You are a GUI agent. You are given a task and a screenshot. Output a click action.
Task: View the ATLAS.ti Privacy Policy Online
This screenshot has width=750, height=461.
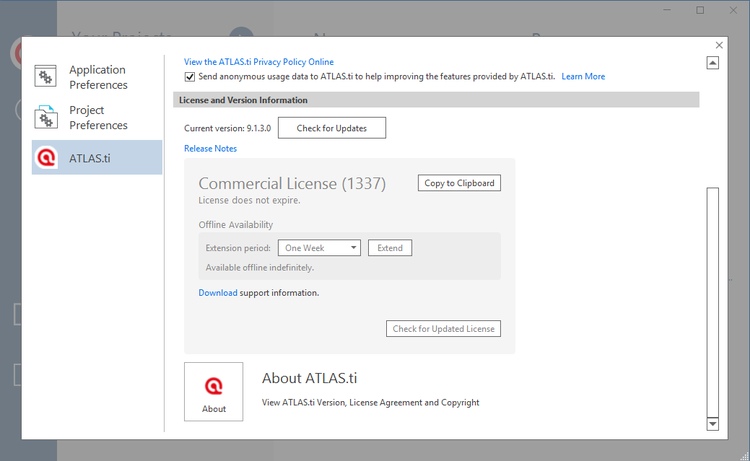point(259,62)
